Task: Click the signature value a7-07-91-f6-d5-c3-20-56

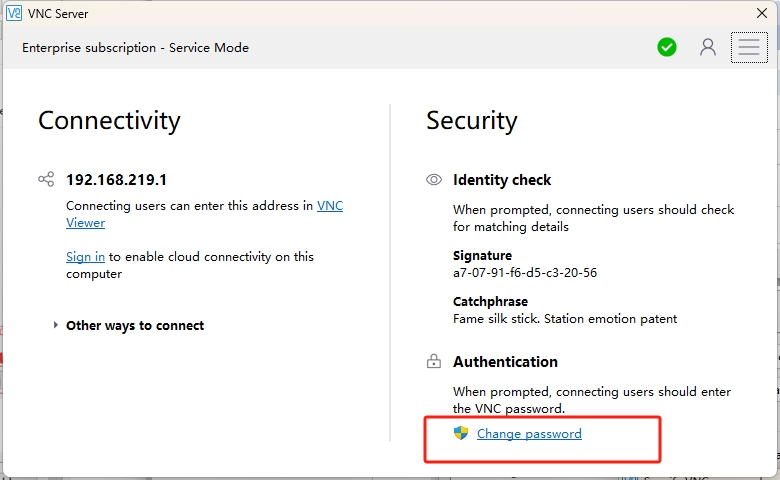Action: click(524, 272)
